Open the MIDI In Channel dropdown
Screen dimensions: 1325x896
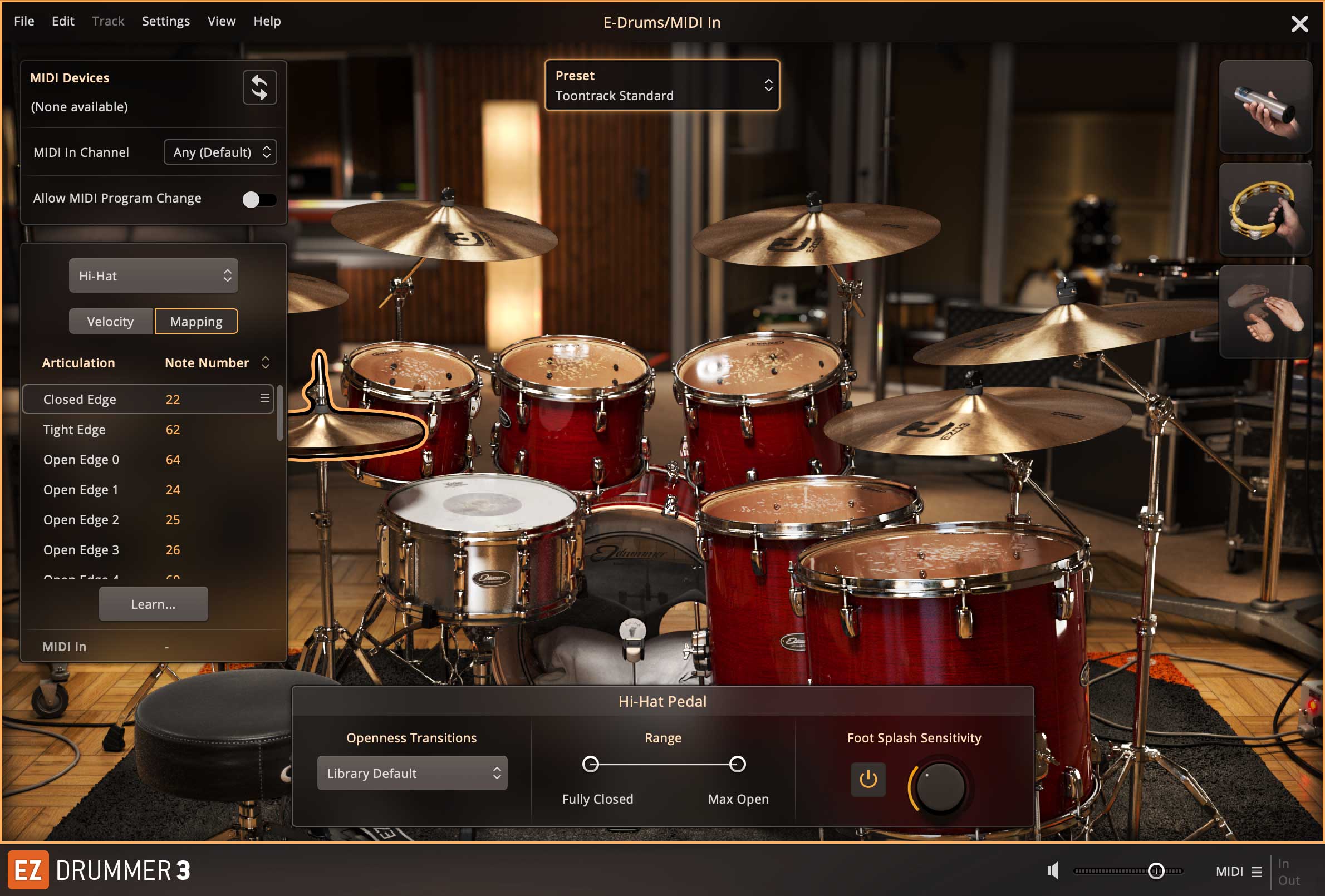[220, 152]
